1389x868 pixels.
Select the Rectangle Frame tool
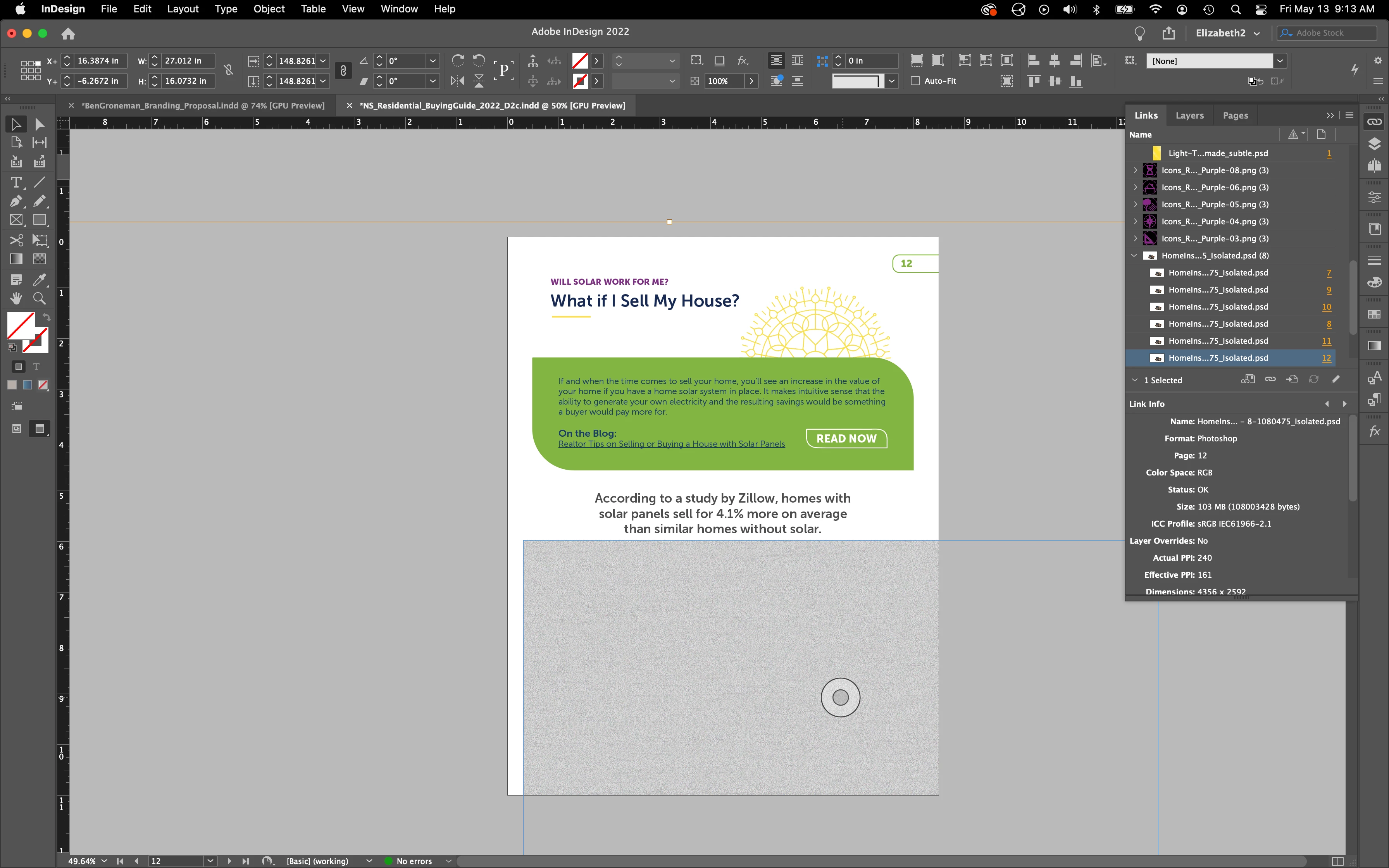(x=16, y=220)
